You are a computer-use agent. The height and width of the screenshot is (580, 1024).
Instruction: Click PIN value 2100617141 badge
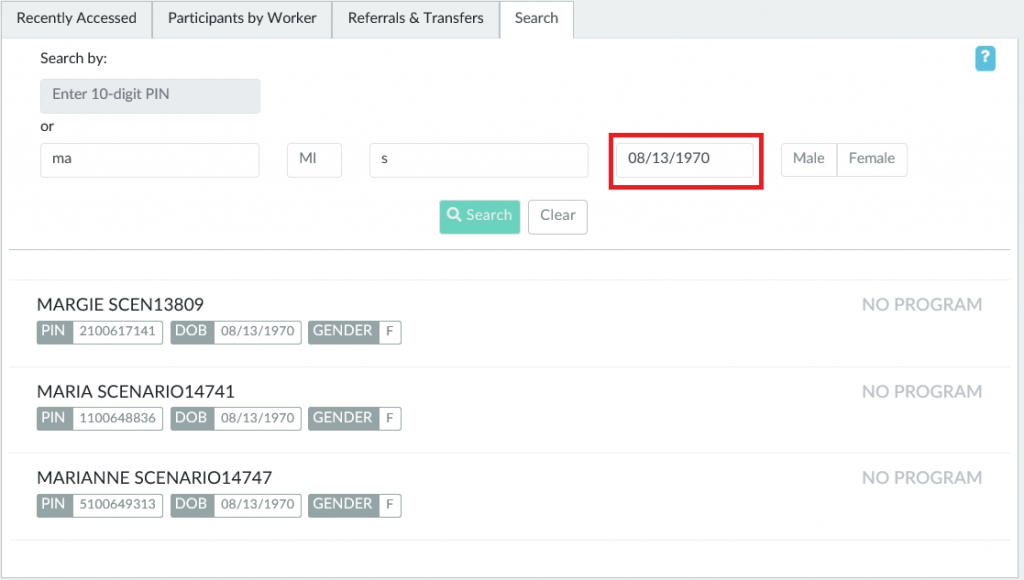tap(117, 332)
